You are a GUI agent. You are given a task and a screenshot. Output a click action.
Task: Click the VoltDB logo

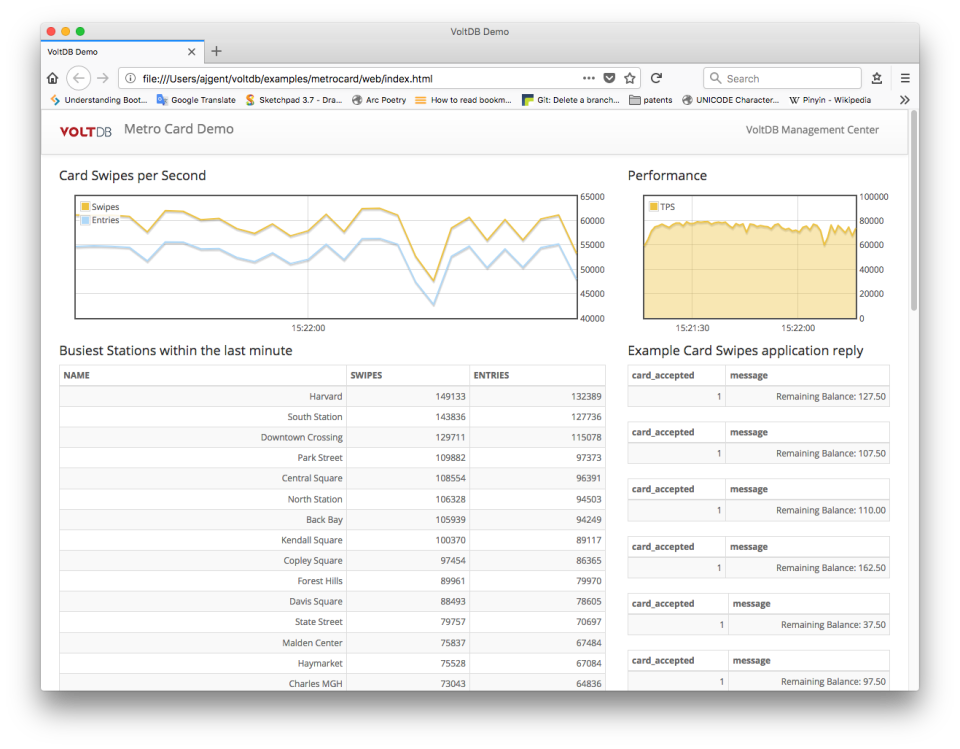85,132
